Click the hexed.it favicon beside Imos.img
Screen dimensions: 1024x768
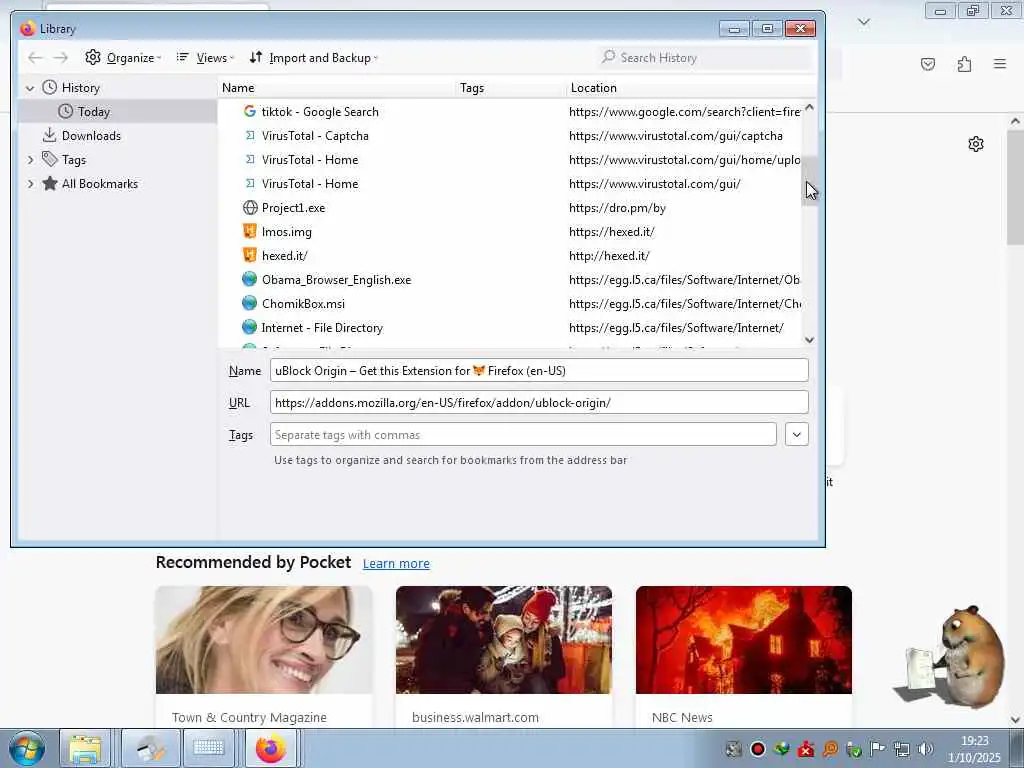pyautogui.click(x=249, y=231)
